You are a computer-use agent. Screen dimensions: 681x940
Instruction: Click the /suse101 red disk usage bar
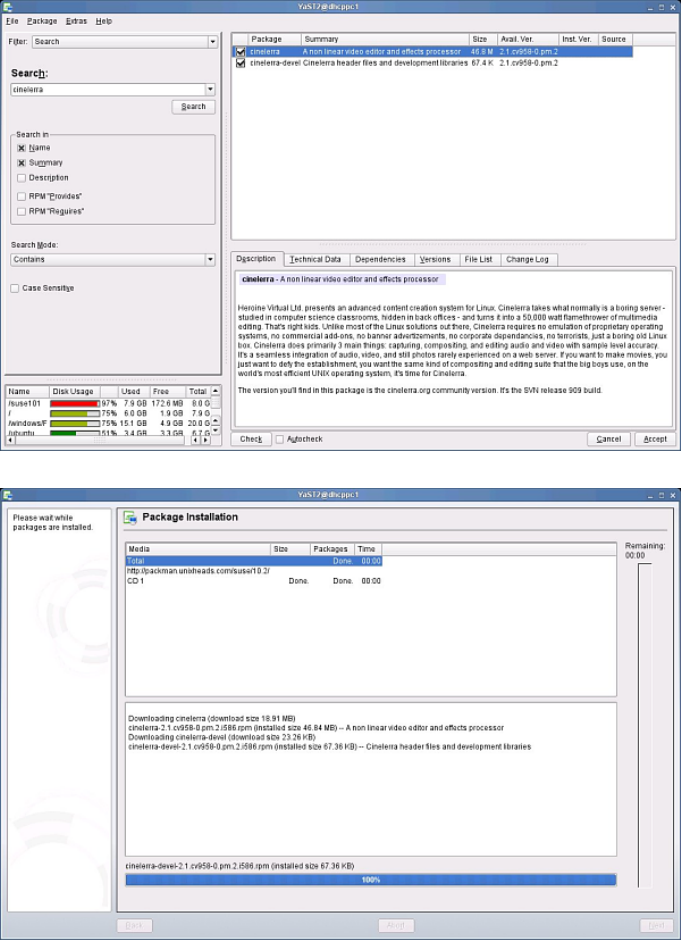[x=74, y=404]
